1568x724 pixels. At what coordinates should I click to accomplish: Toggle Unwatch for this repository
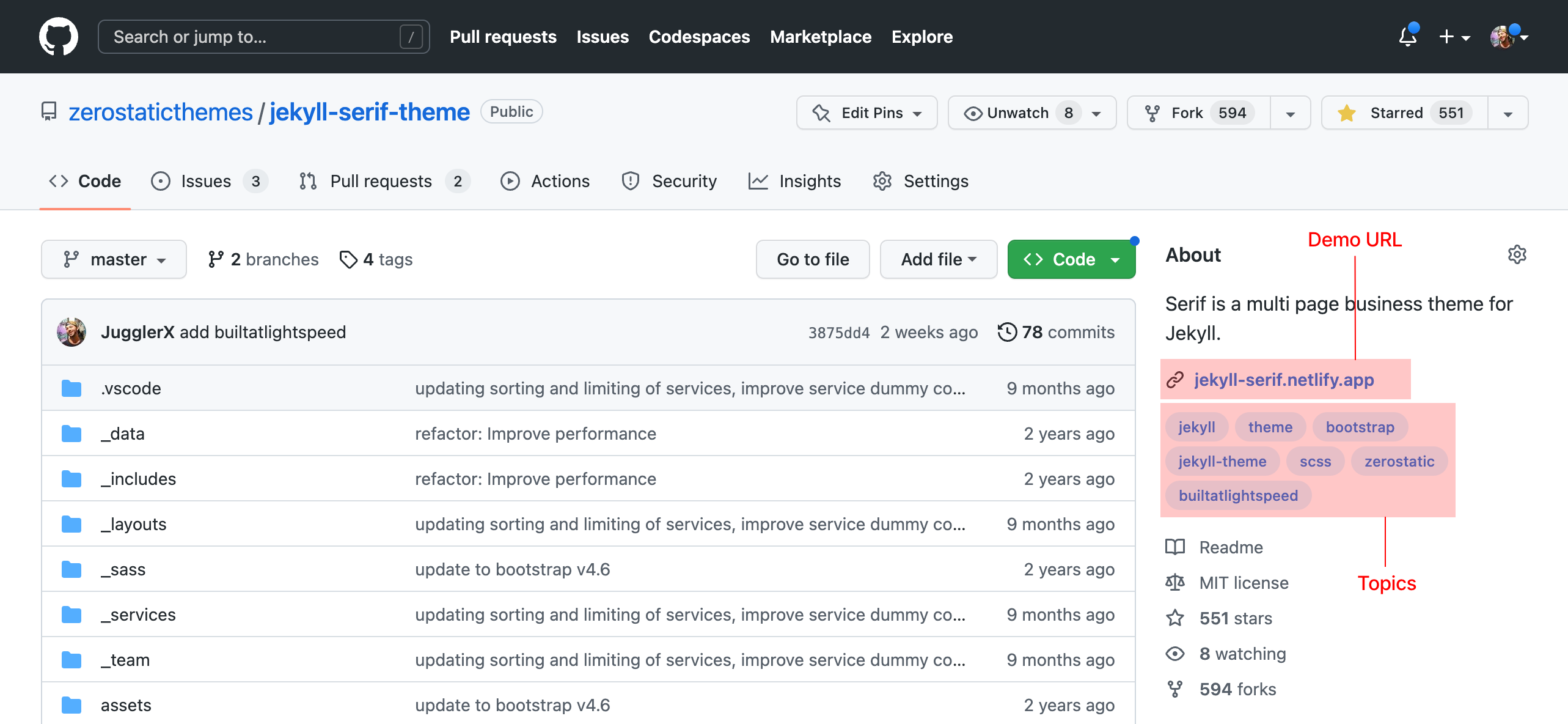[x=1032, y=113]
